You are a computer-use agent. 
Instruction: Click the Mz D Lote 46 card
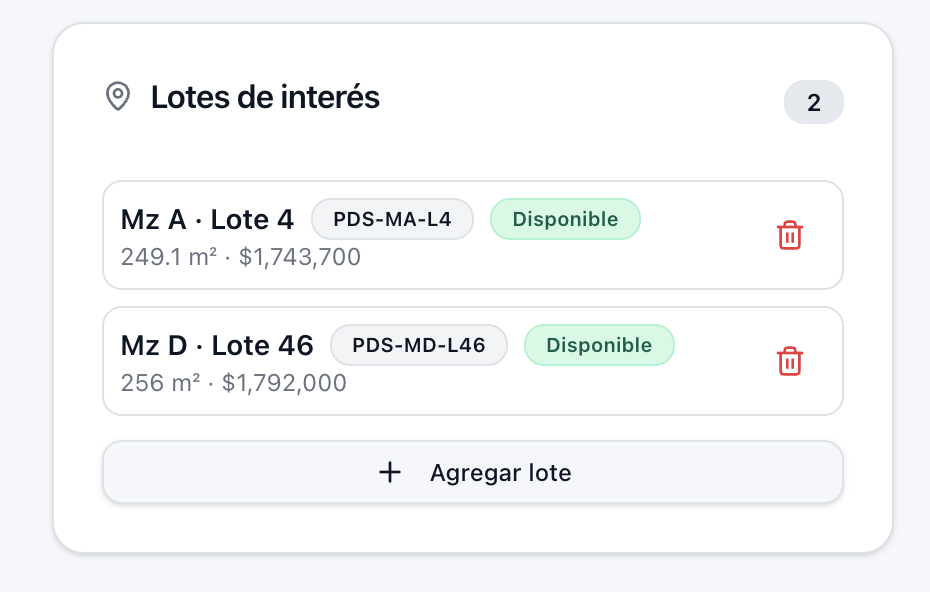[x=473, y=361]
